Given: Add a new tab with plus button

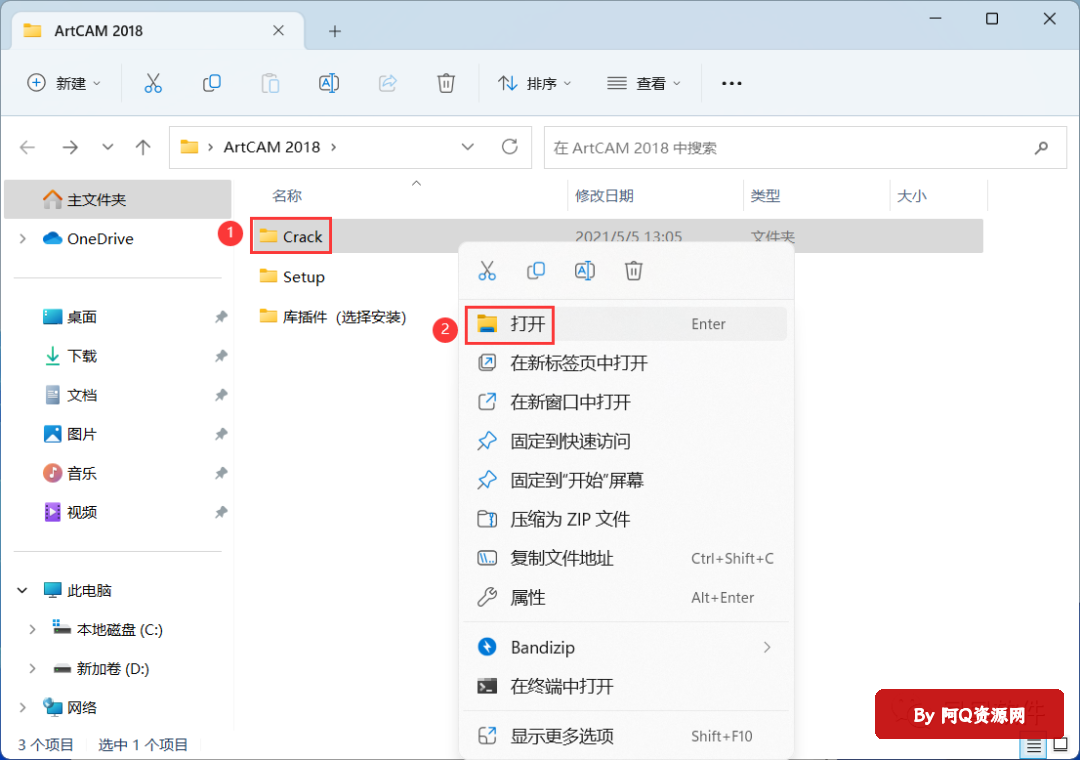Looking at the screenshot, I should pyautogui.click(x=335, y=31).
